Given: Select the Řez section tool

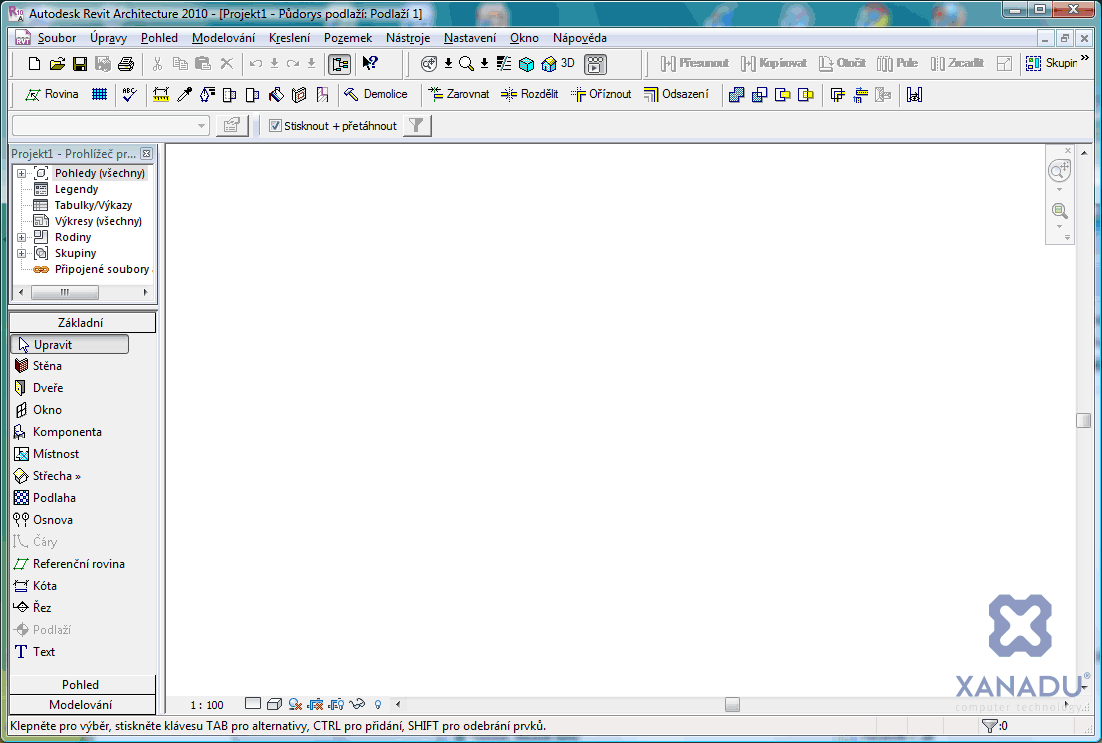Looking at the screenshot, I should click(x=32, y=607).
